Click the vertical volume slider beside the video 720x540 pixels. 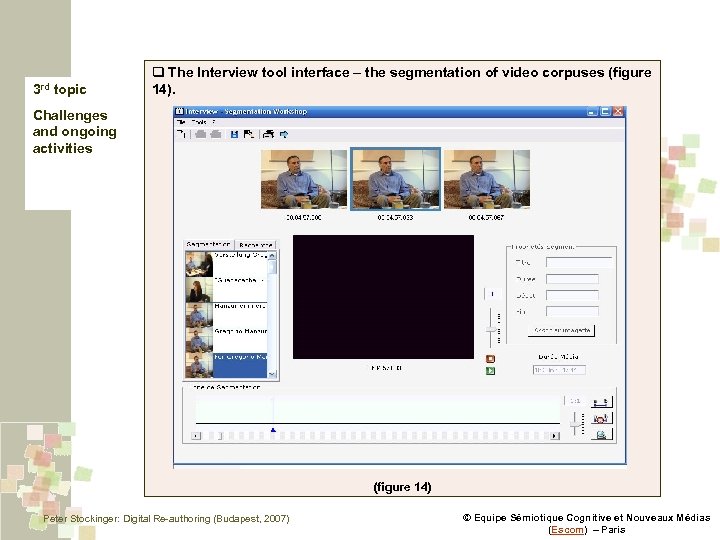(491, 328)
